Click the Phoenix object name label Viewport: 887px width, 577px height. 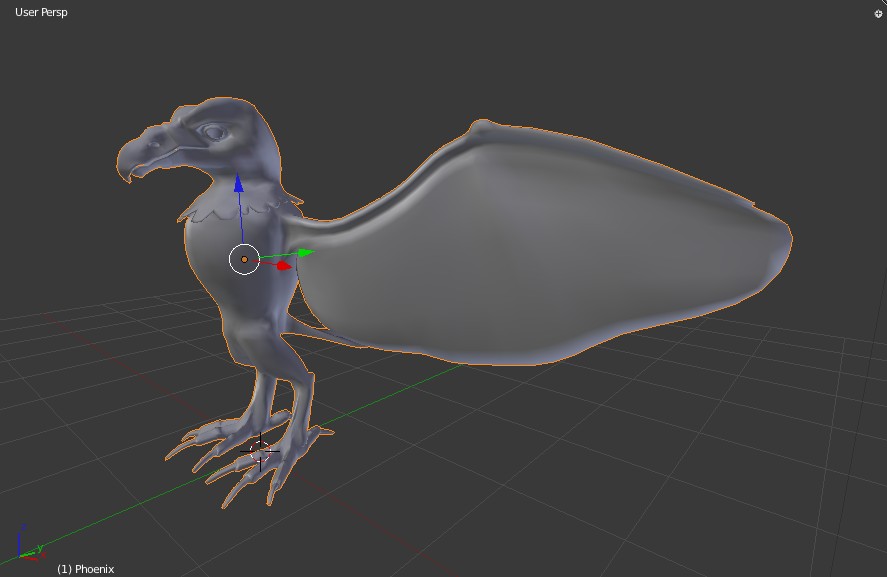[88, 568]
